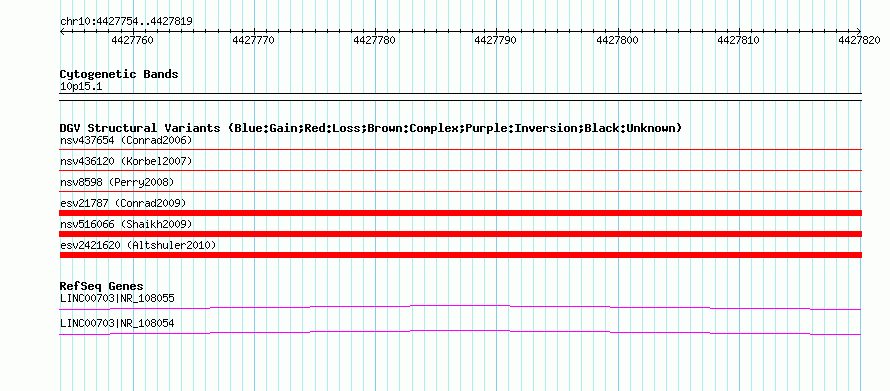
Task: Click the black cytogenetic band 10p15.1 line
Action: click(460, 96)
